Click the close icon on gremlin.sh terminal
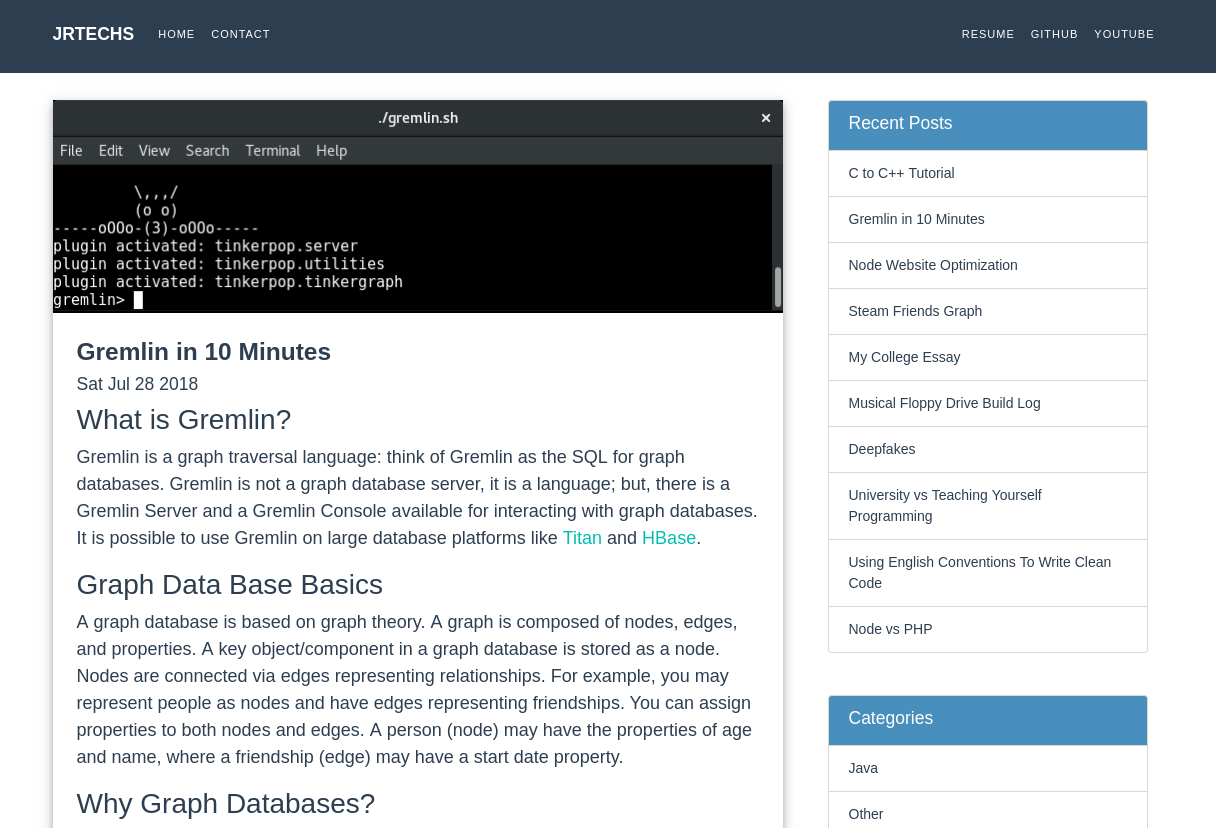Viewport: 1216px width, 828px height. point(766,117)
